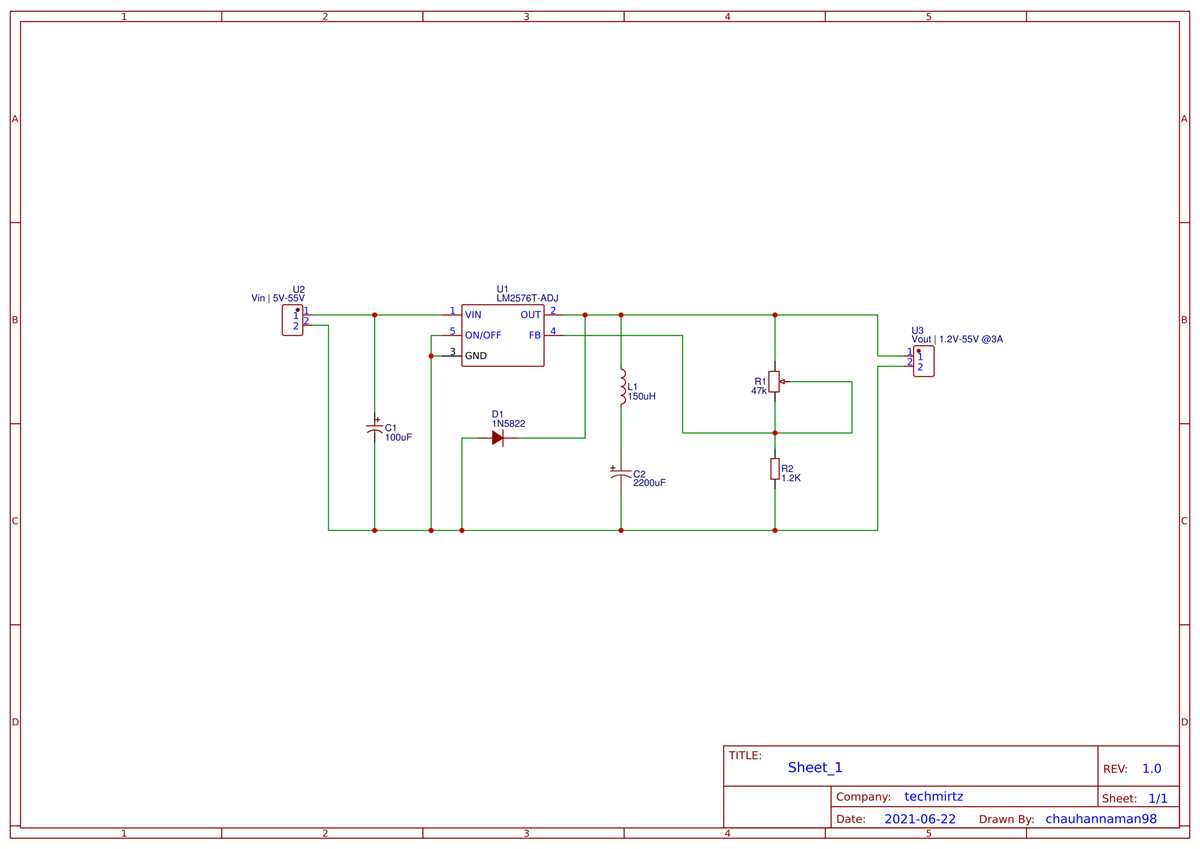This screenshot has width=1200, height=849.
Task: Click the 'Vin | 5V-55V' label
Action: [277, 298]
